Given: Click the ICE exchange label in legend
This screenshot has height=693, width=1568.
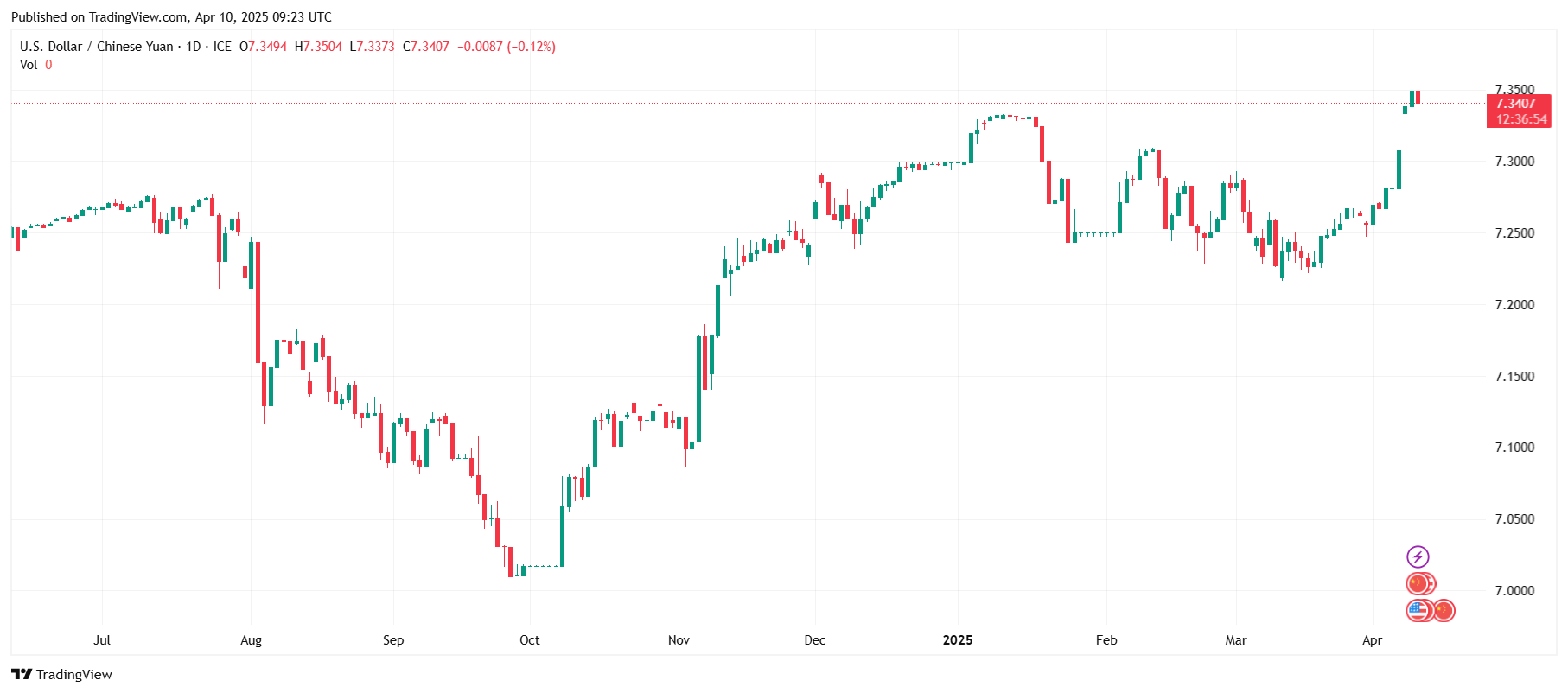Looking at the screenshot, I should 222,47.
